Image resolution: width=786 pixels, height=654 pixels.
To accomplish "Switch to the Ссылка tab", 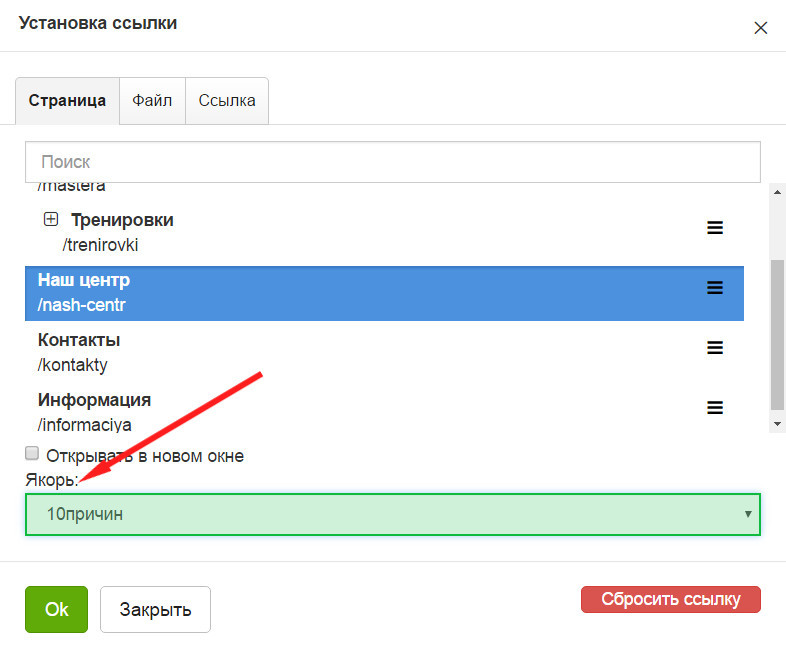I will point(227,101).
